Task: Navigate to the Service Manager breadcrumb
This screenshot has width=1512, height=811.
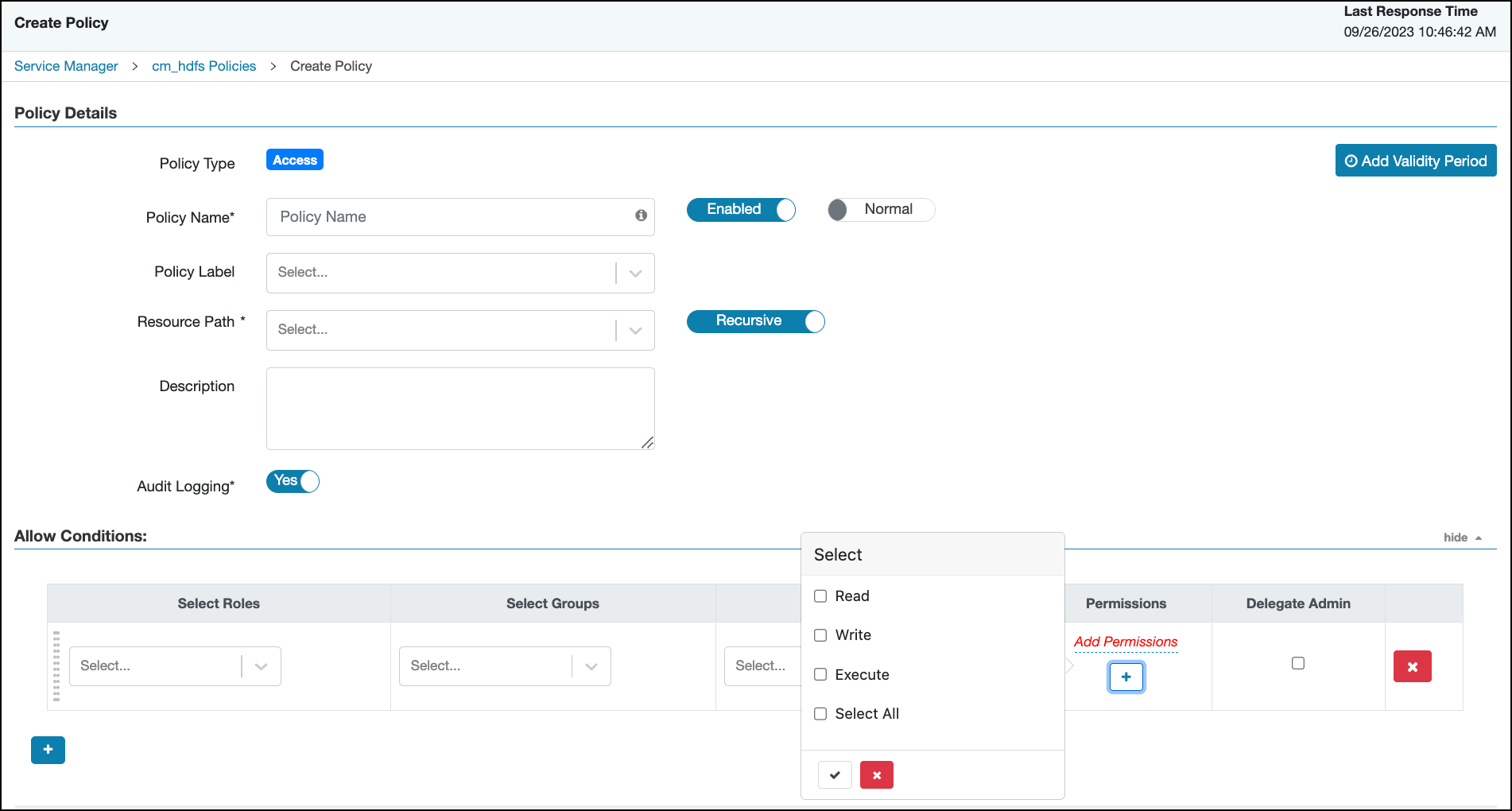Action: tap(66, 66)
